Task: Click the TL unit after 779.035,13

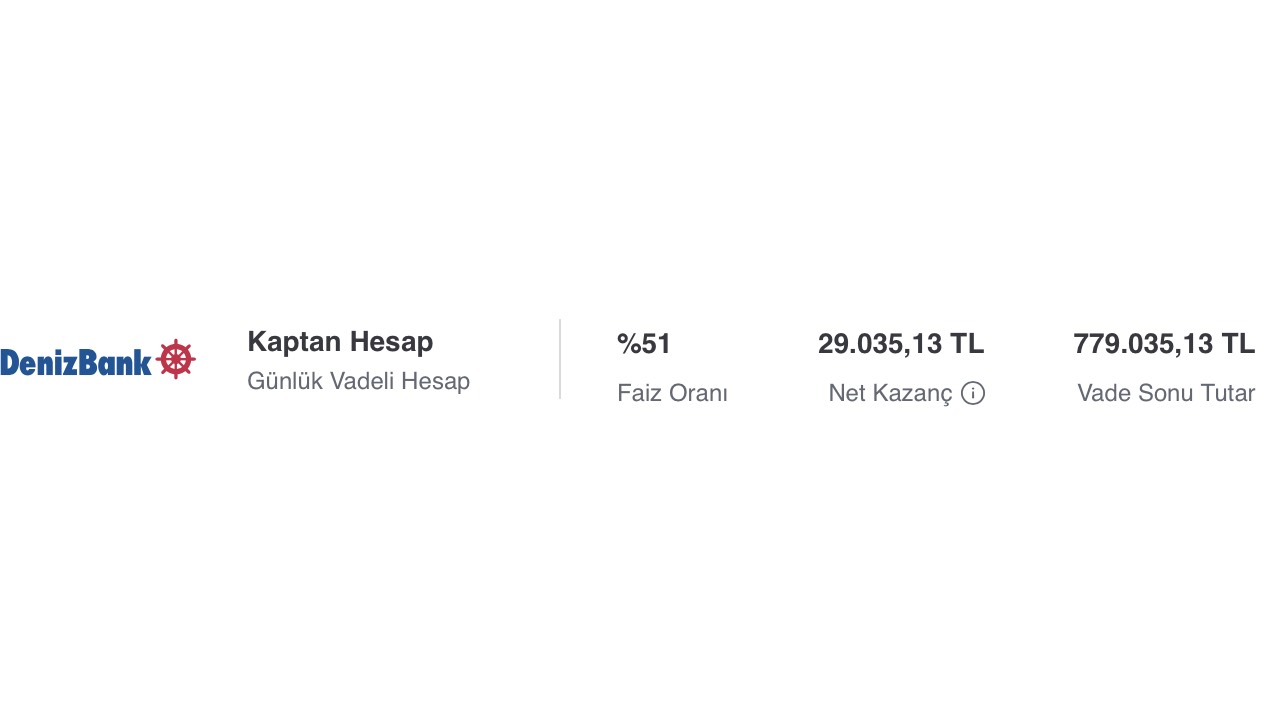Action: click(1238, 344)
